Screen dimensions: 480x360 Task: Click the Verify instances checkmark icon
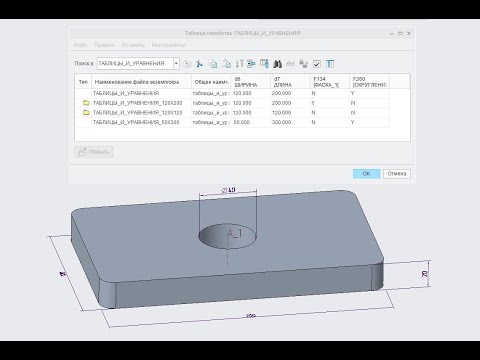point(317,64)
